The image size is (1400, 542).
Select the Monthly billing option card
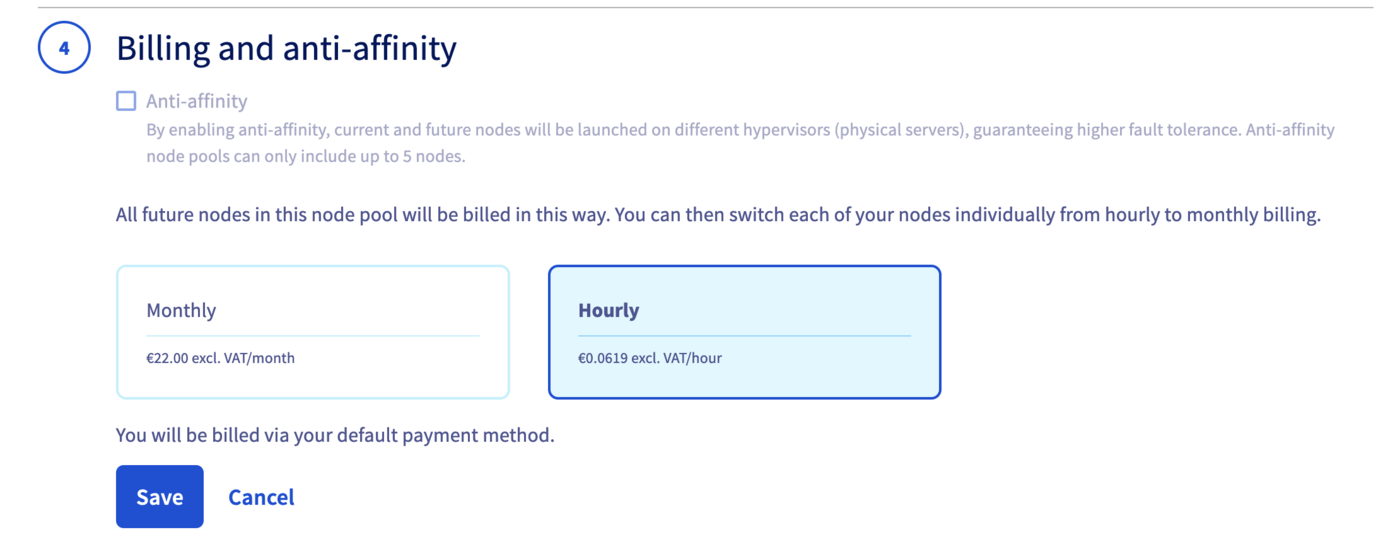point(312,331)
